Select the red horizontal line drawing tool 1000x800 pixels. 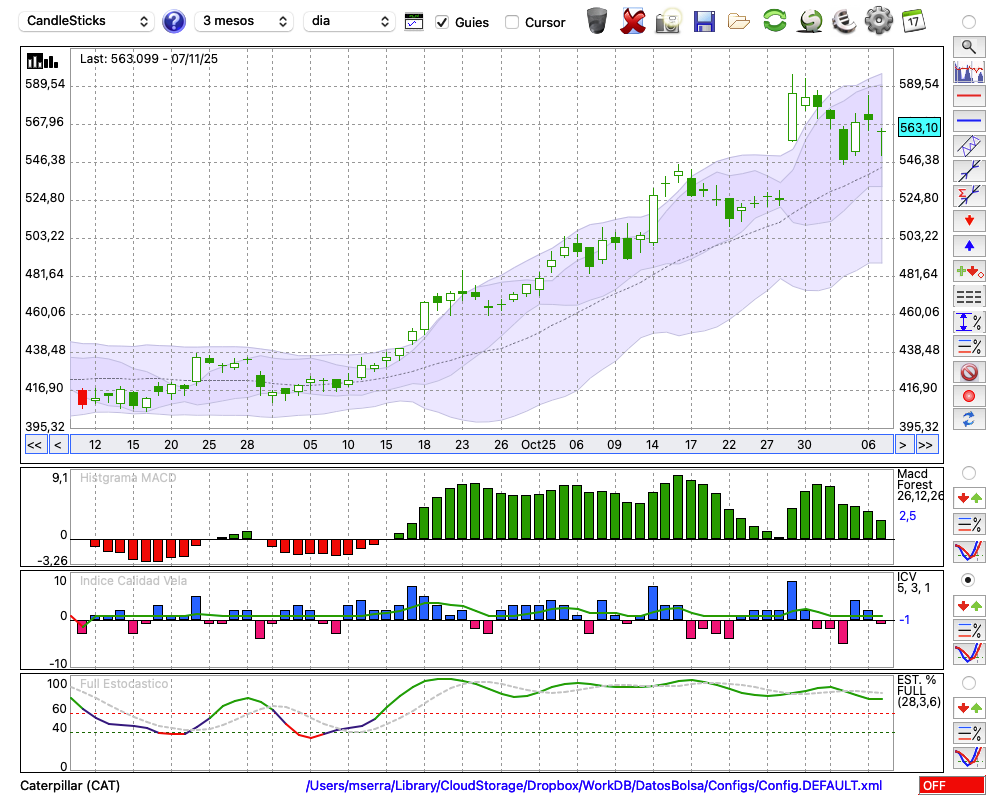click(968, 96)
